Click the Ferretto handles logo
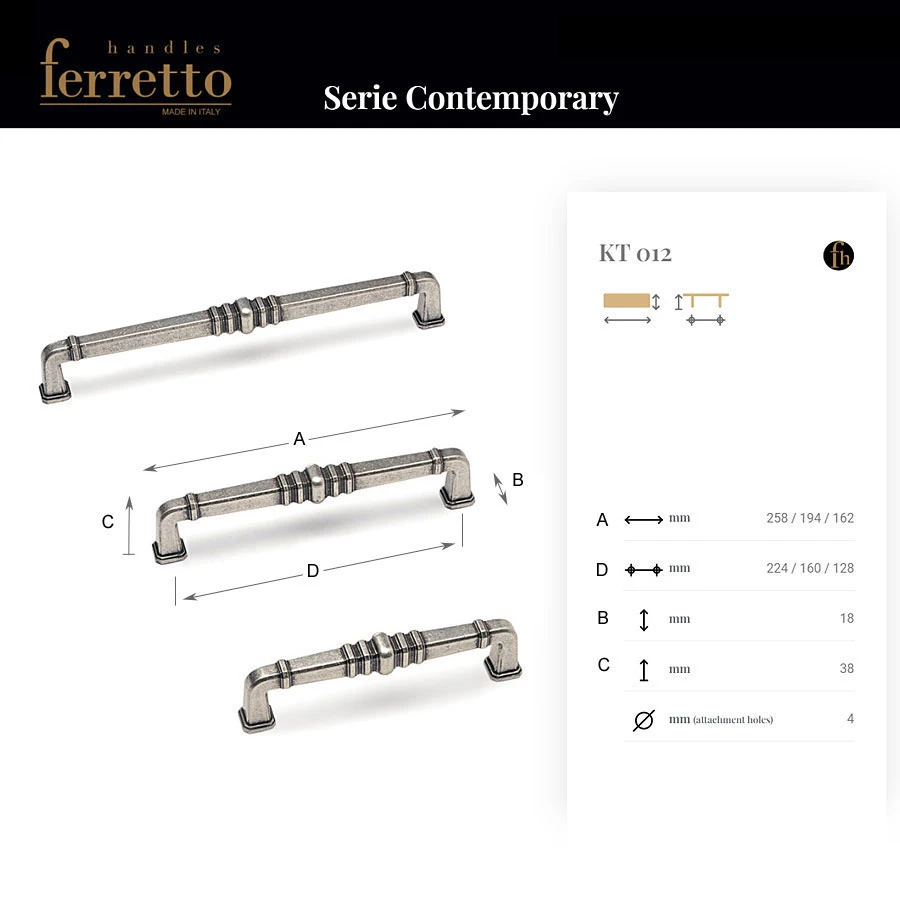This screenshot has width=900, height=900. [x=136, y=77]
